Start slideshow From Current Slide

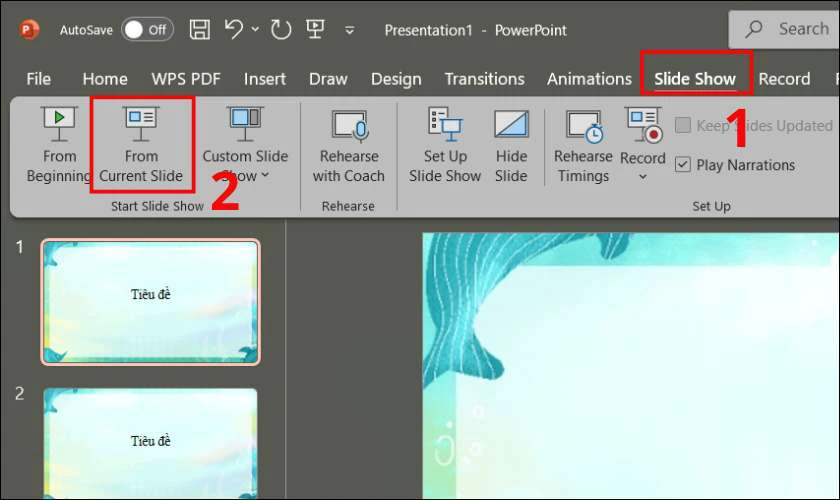[x=141, y=145]
